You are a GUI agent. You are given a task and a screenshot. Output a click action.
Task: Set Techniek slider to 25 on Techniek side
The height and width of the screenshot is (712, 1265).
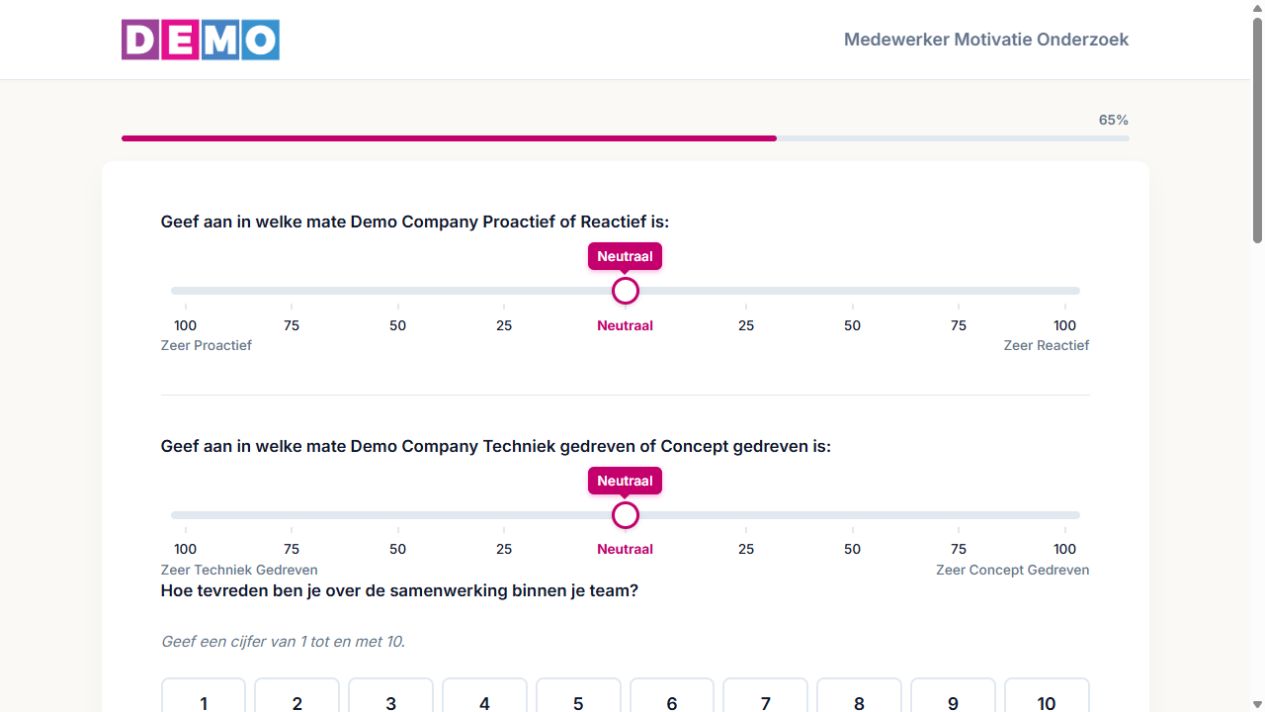click(504, 515)
